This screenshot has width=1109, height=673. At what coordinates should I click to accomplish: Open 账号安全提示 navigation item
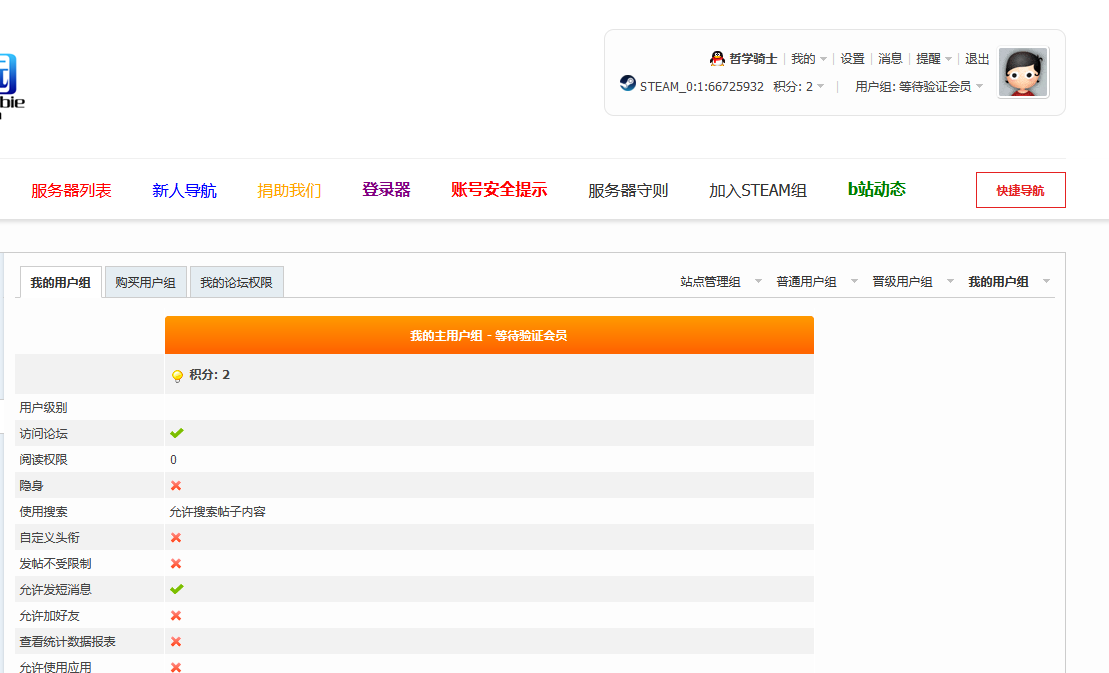tap(499, 189)
